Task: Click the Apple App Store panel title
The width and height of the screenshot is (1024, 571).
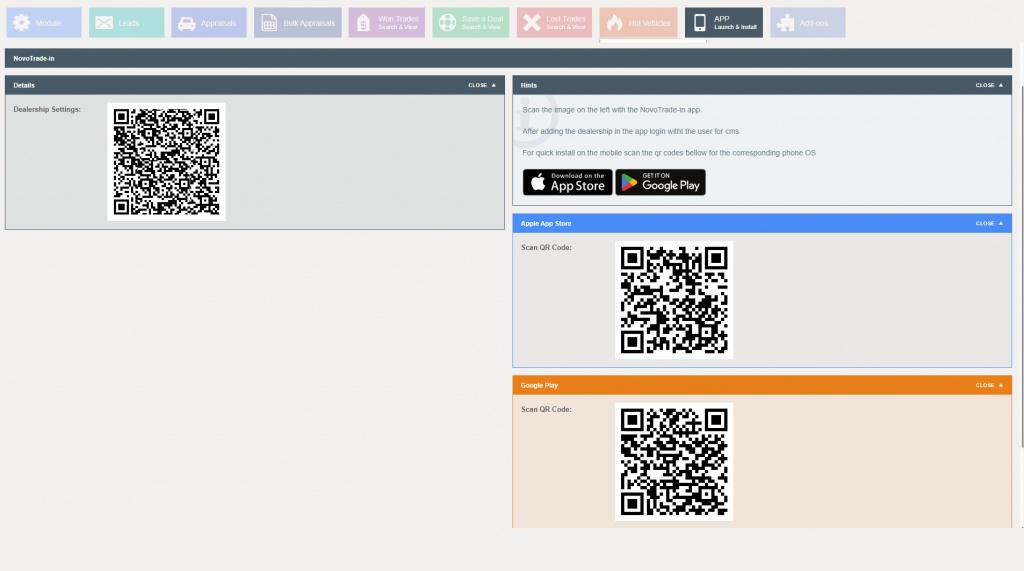Action: point(545,223)
